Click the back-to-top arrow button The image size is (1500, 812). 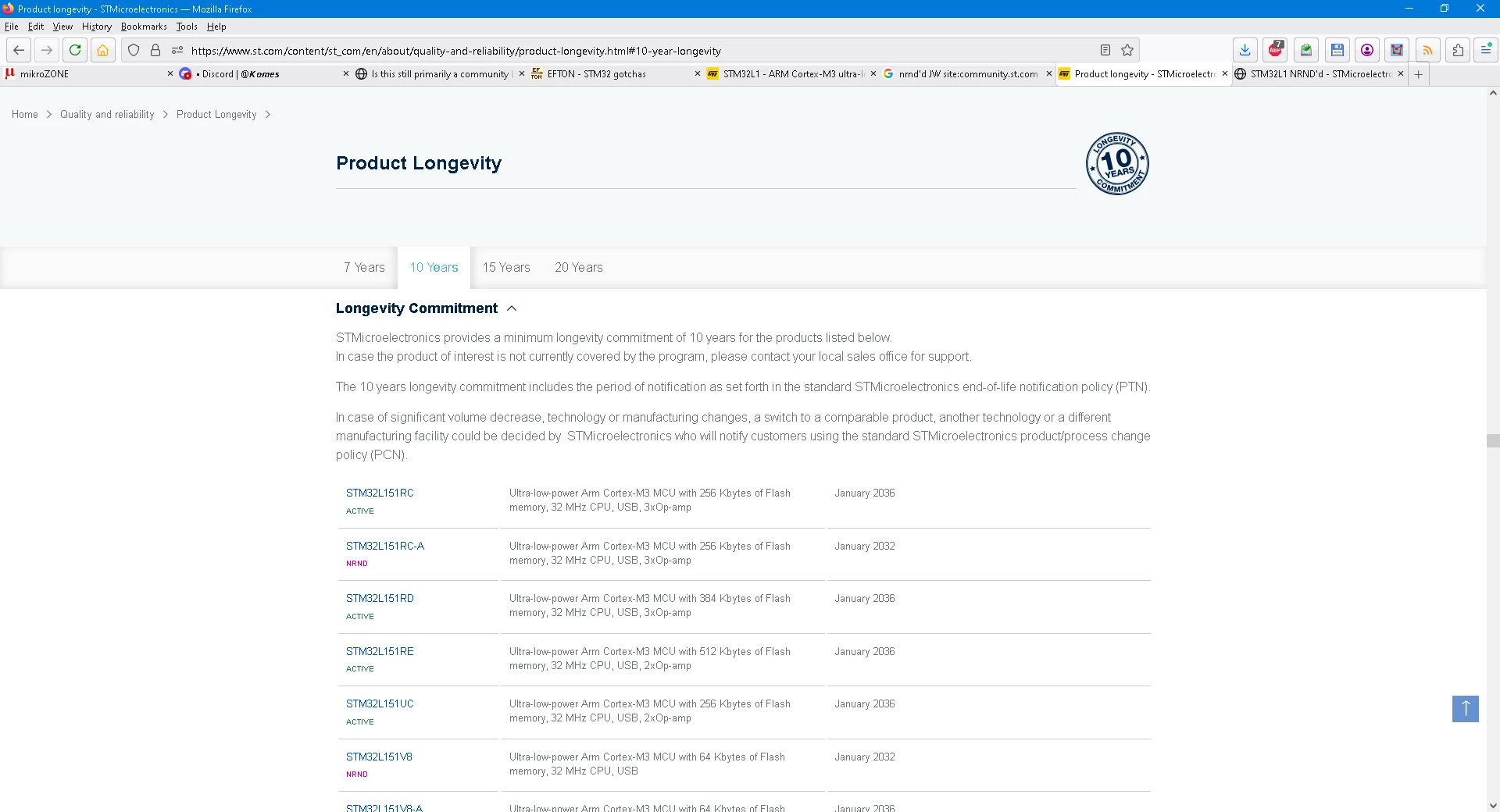click(1466, 709)
